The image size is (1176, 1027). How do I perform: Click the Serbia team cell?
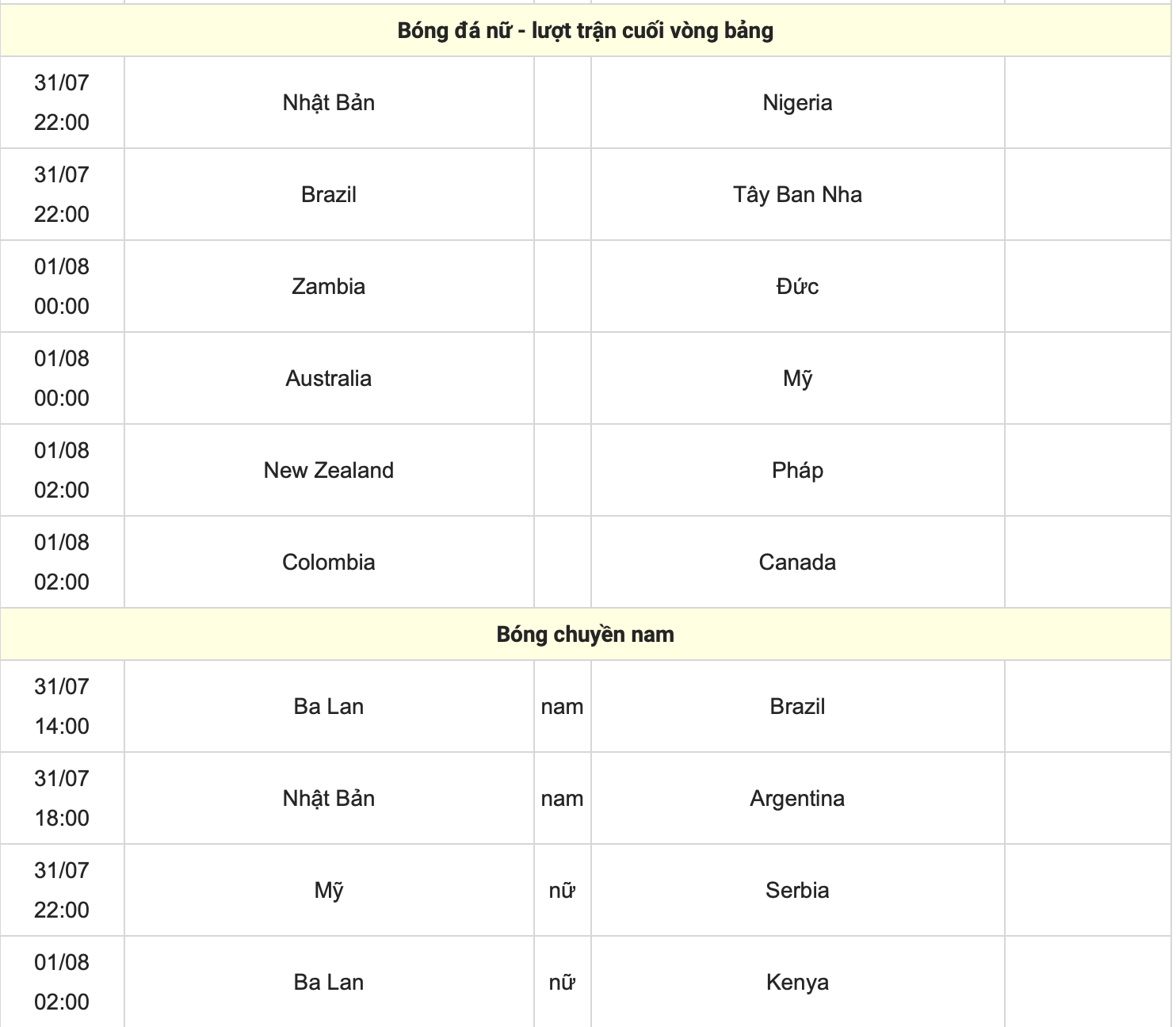tap(797, 890)
